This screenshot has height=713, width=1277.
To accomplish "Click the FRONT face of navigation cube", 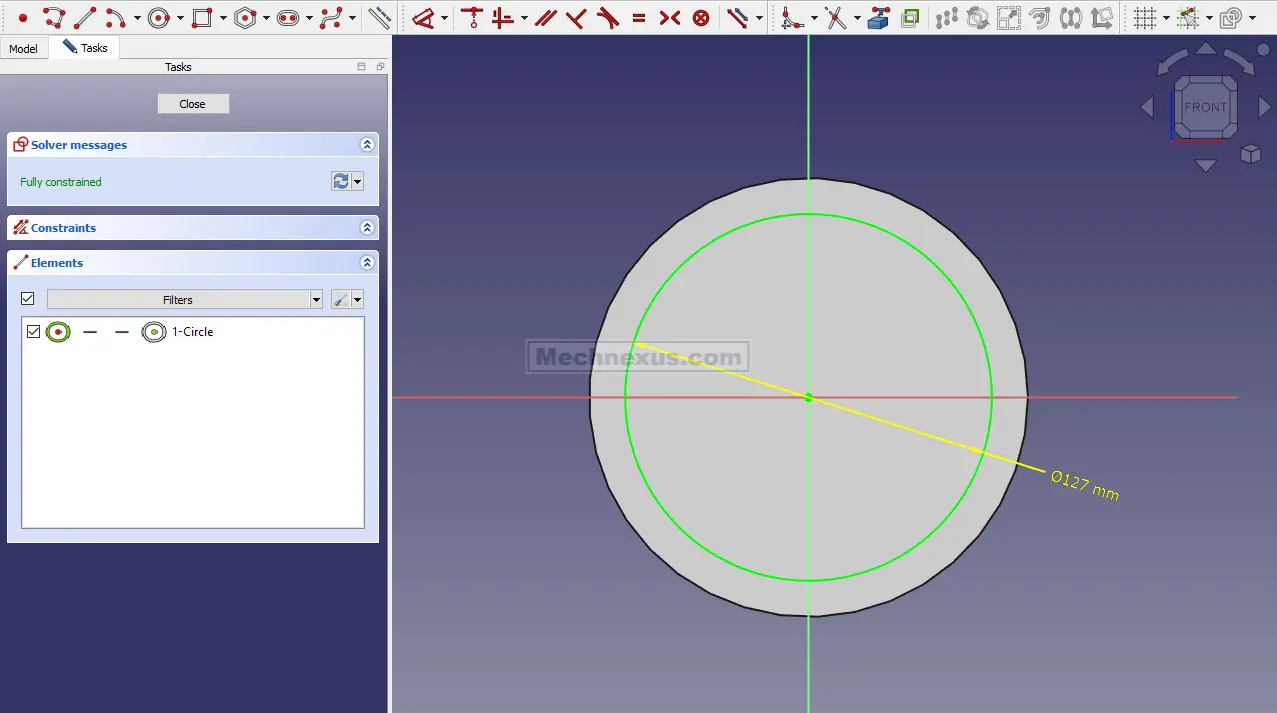I will [x=1205, y=107].
